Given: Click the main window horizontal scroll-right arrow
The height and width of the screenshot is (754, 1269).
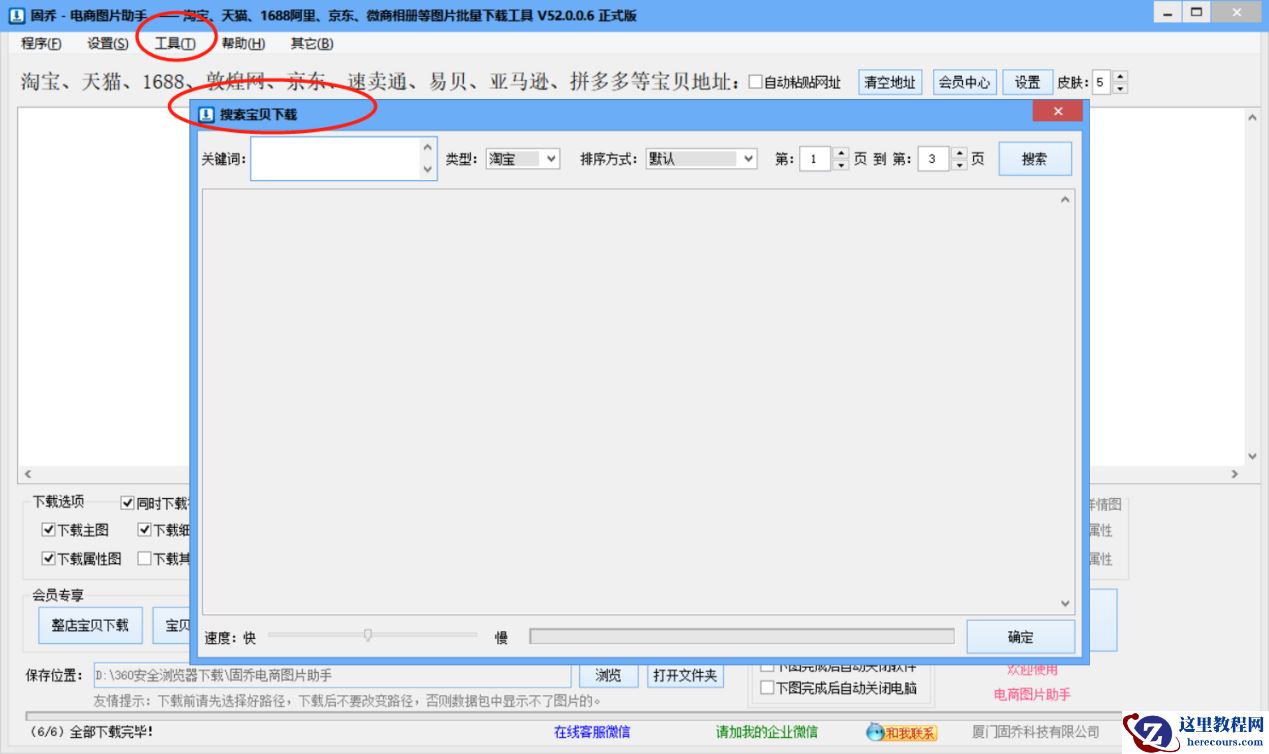Looking at the screenshot, I should 1234,474.
